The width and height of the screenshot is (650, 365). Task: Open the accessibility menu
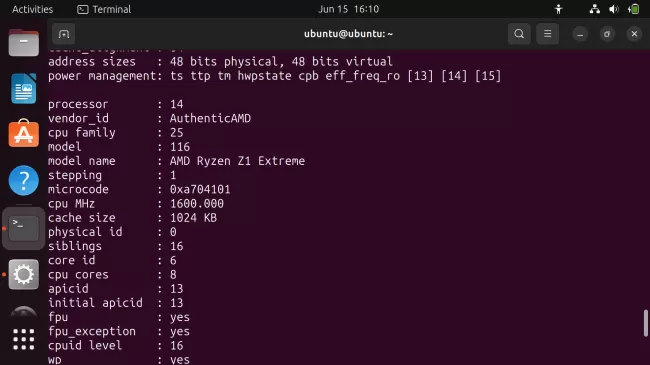(558, 9)
